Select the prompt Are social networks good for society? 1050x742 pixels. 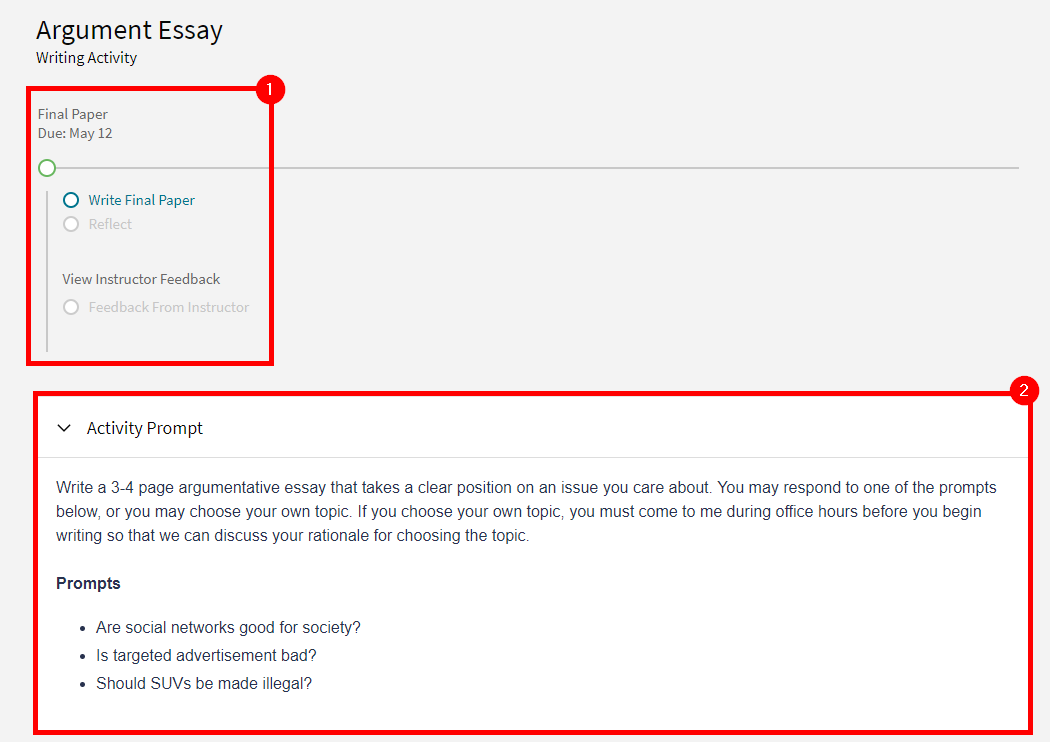[x=228, y=627]
